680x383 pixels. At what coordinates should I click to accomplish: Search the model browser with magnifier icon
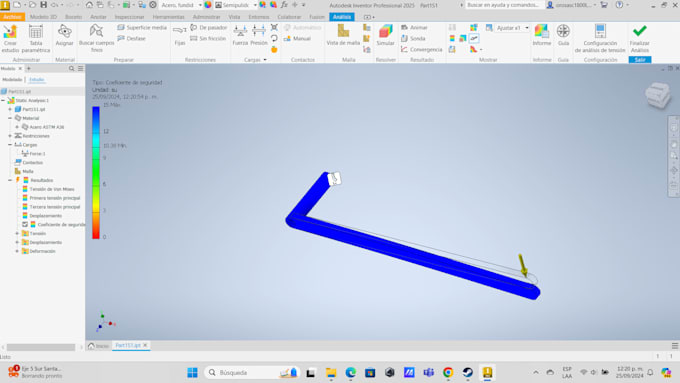pos(72,69)
